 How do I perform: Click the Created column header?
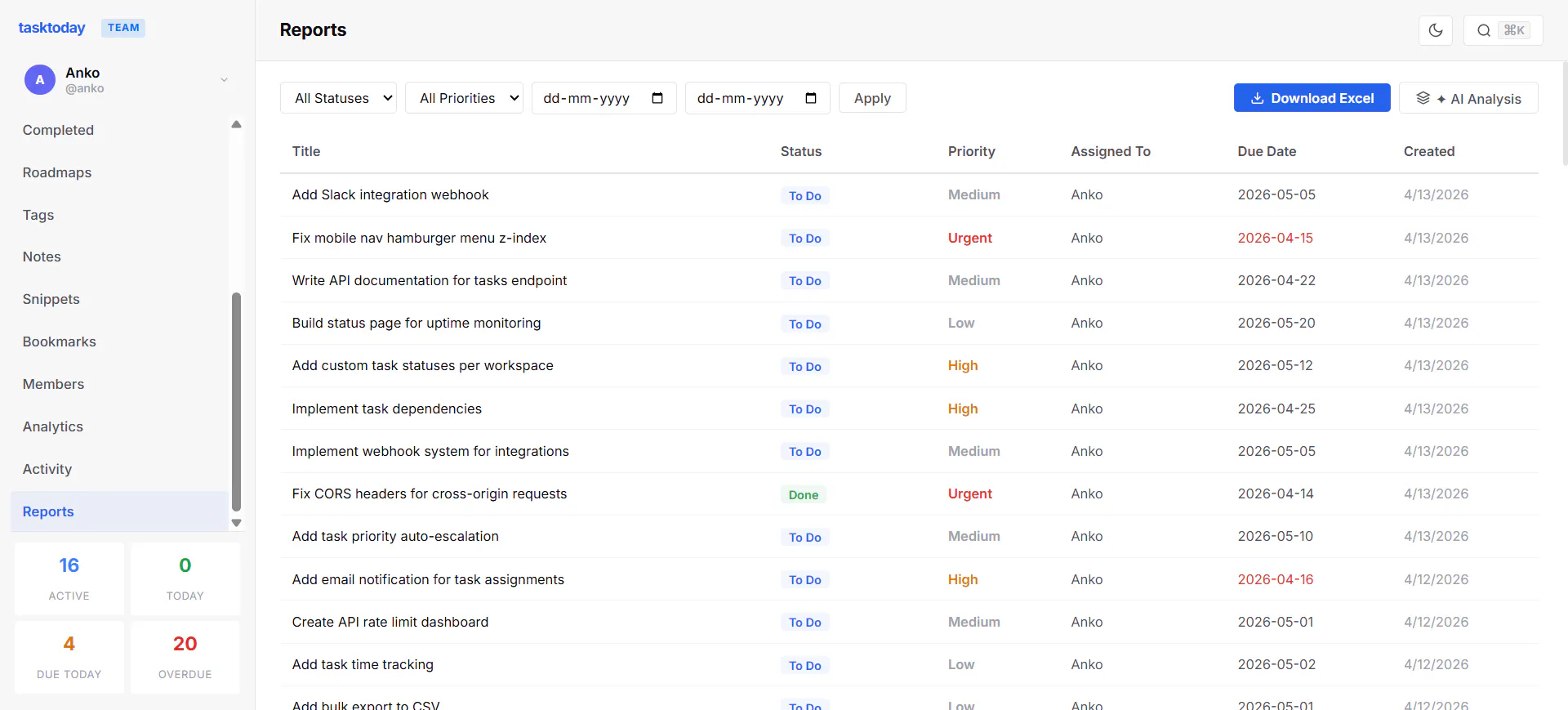coord(1429,151)
